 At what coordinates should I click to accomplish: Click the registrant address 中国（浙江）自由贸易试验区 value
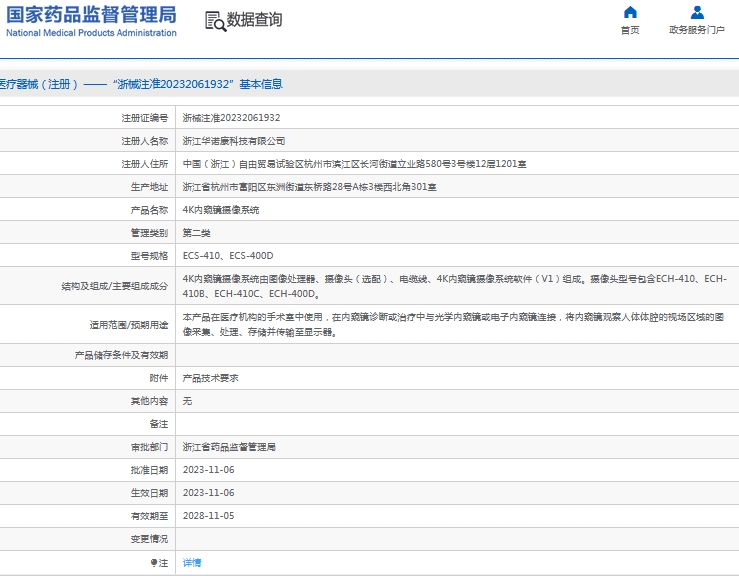[354, 164]
